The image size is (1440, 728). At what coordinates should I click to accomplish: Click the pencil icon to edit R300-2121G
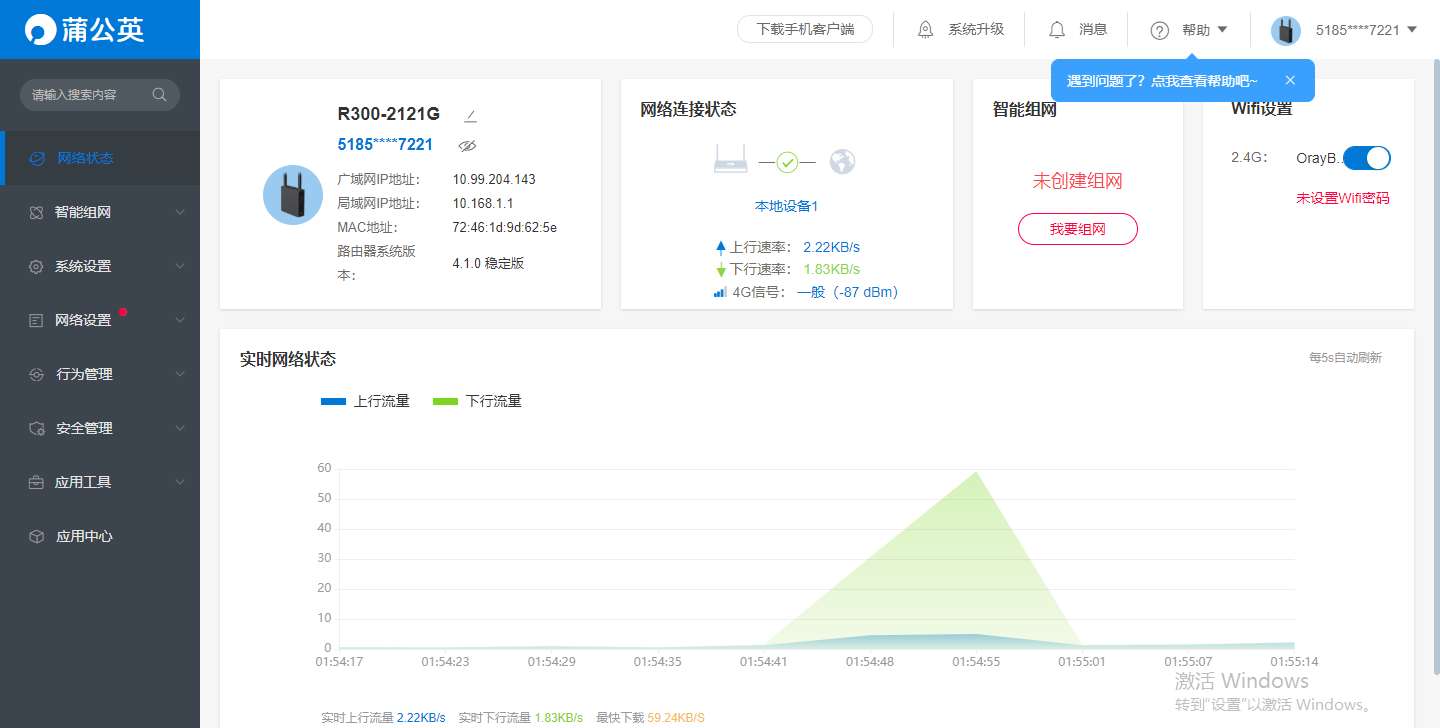click(470, 113)
